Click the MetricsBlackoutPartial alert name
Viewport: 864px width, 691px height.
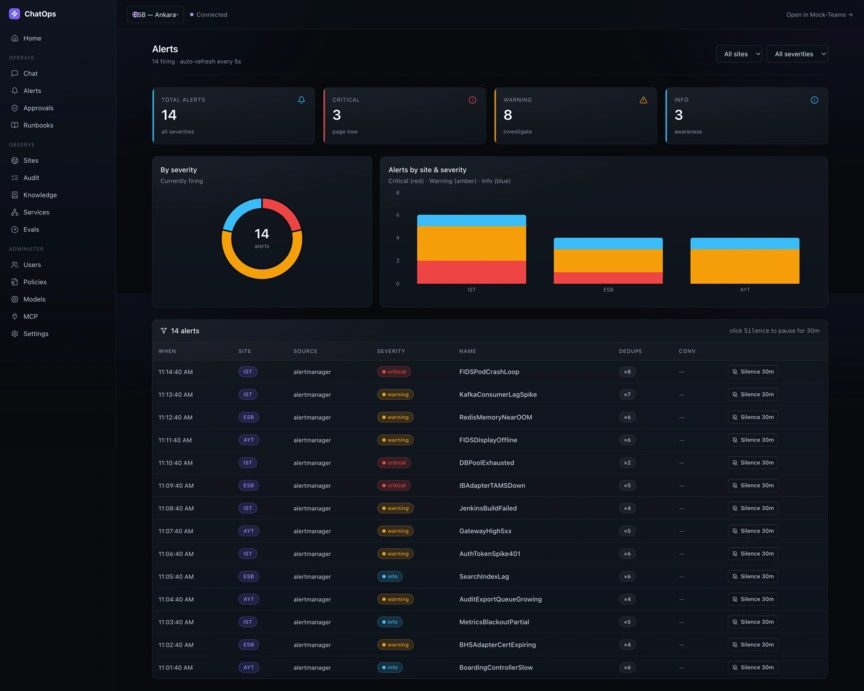(494, 622)
